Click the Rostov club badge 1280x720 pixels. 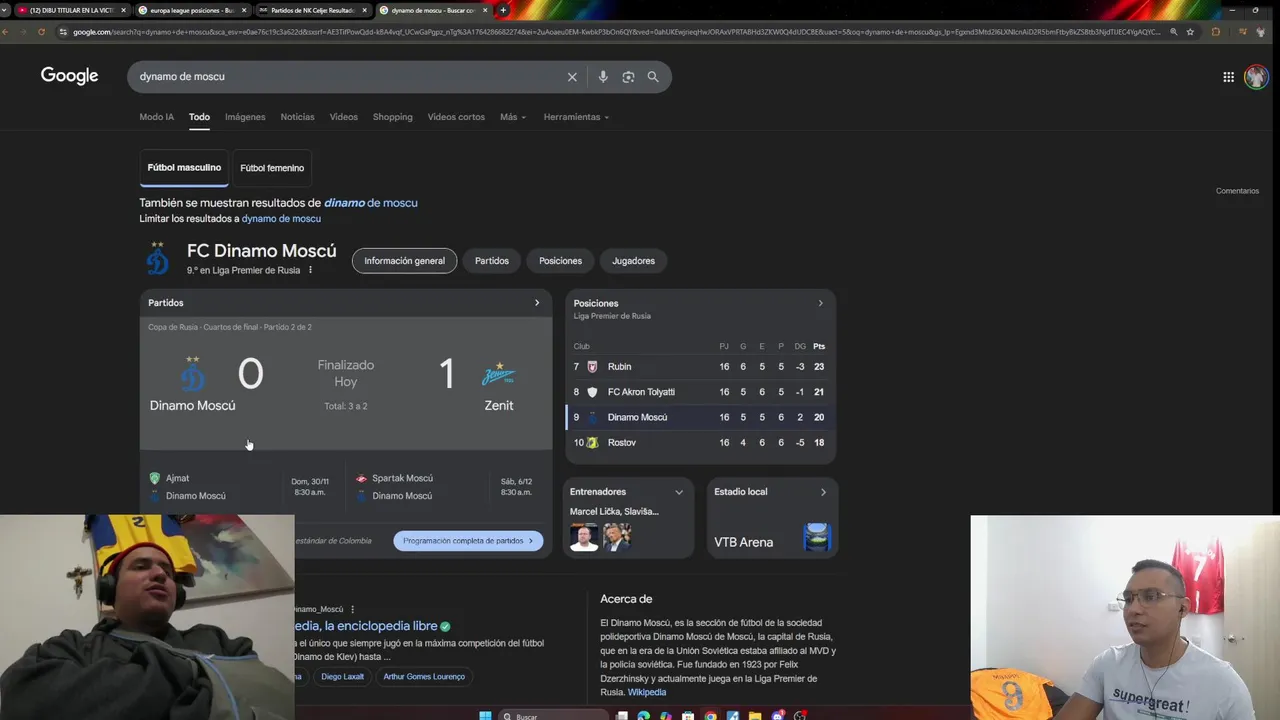pos(592,442)
